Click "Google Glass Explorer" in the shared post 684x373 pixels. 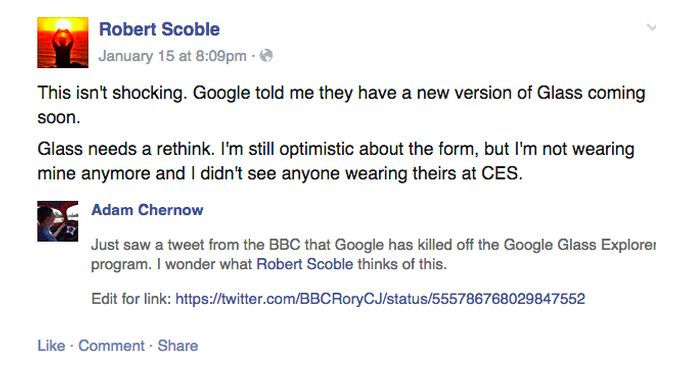pyautogui.click(x=580, y=244)
